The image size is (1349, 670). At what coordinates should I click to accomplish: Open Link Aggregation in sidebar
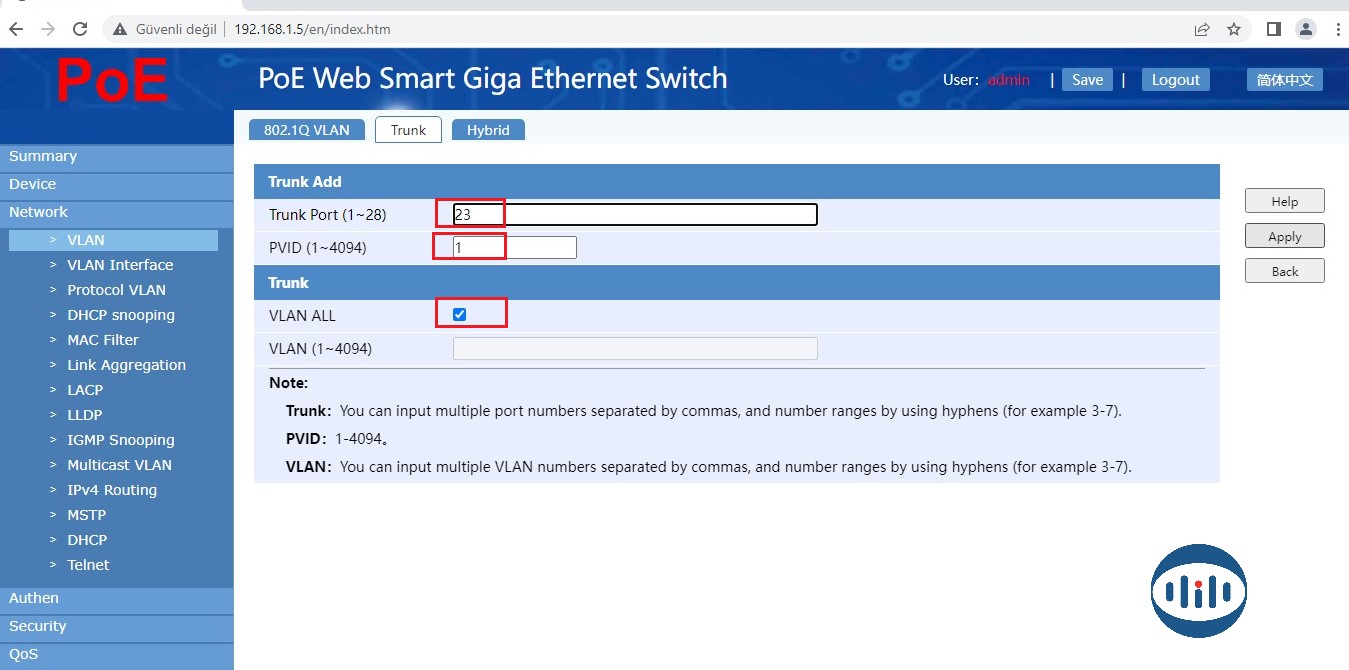click(126, 365)
